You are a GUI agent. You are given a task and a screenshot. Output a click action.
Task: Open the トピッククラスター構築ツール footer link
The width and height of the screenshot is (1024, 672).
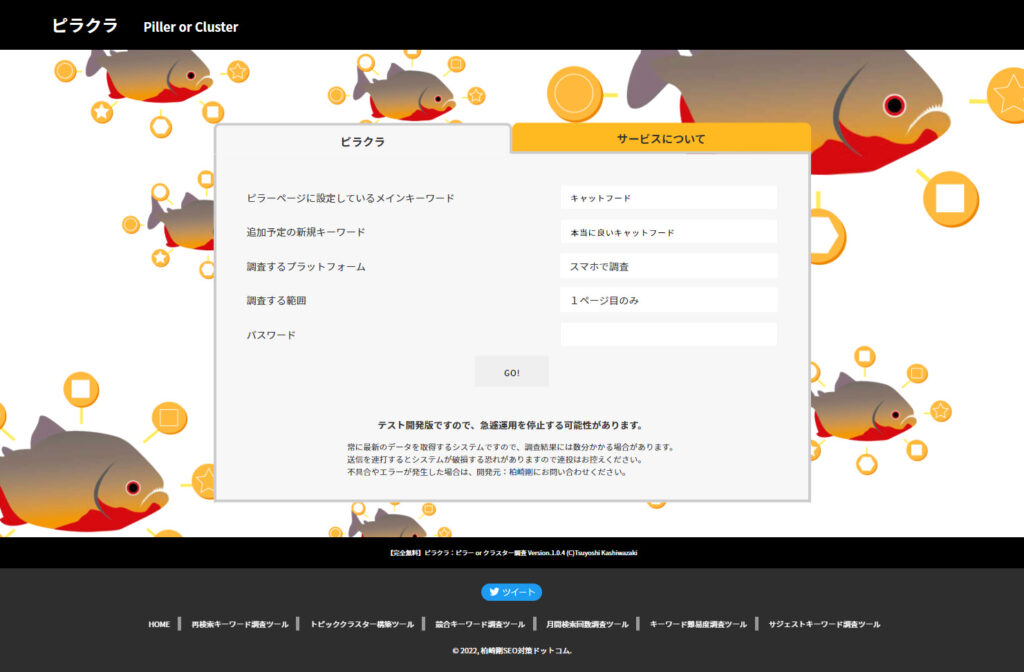pos(362,624)
